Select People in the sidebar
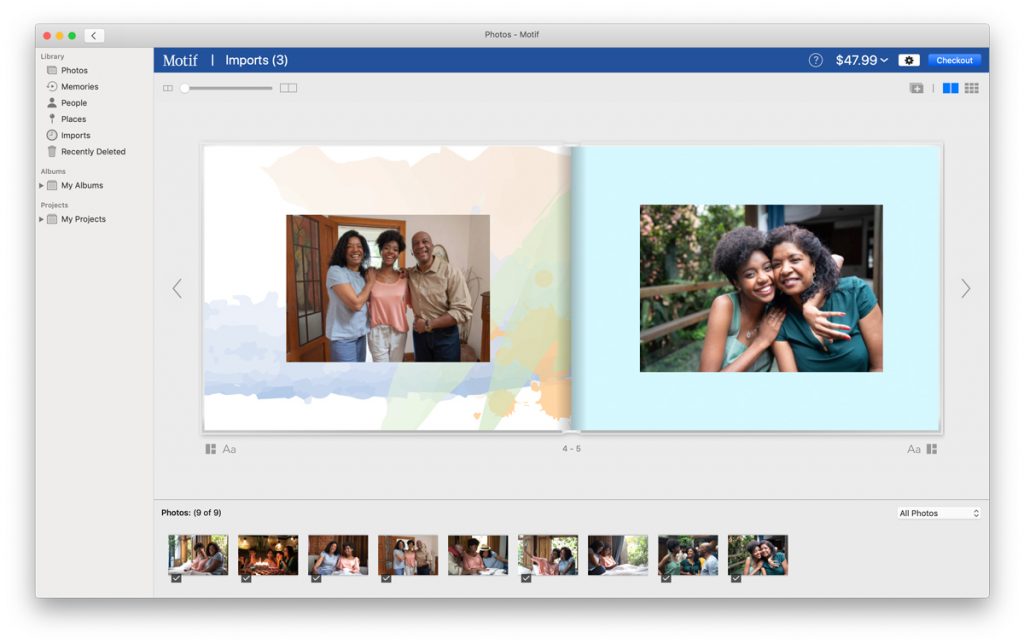Screen dimensions: 1024x644 tap(74, 103)
